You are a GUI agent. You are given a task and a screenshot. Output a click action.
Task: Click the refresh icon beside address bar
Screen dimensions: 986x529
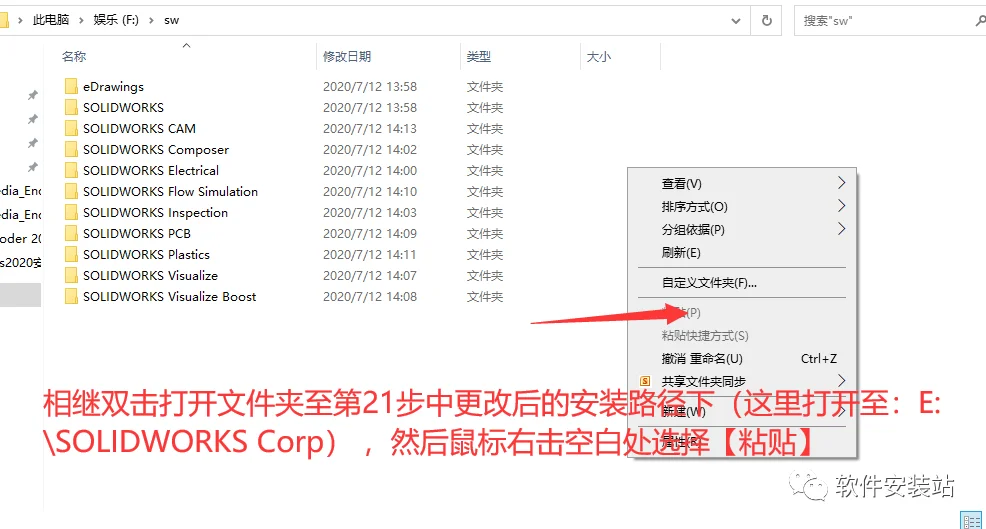(767, 21)
